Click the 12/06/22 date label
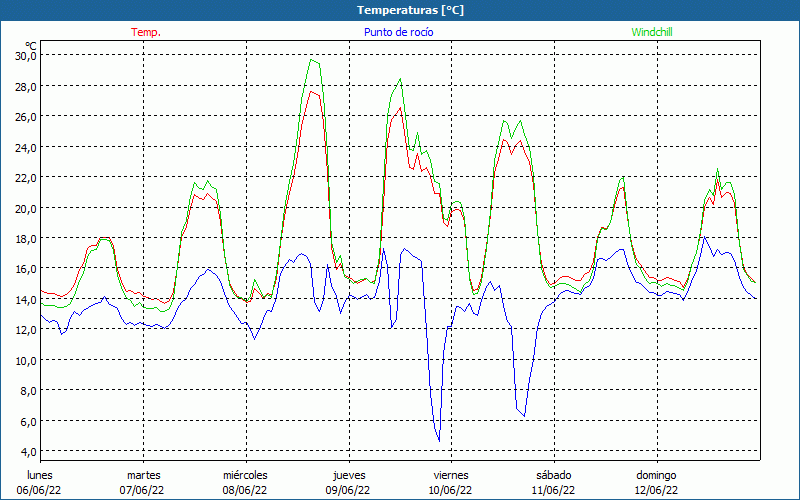Viewport: 800px width, 500px height. [656, 490]
